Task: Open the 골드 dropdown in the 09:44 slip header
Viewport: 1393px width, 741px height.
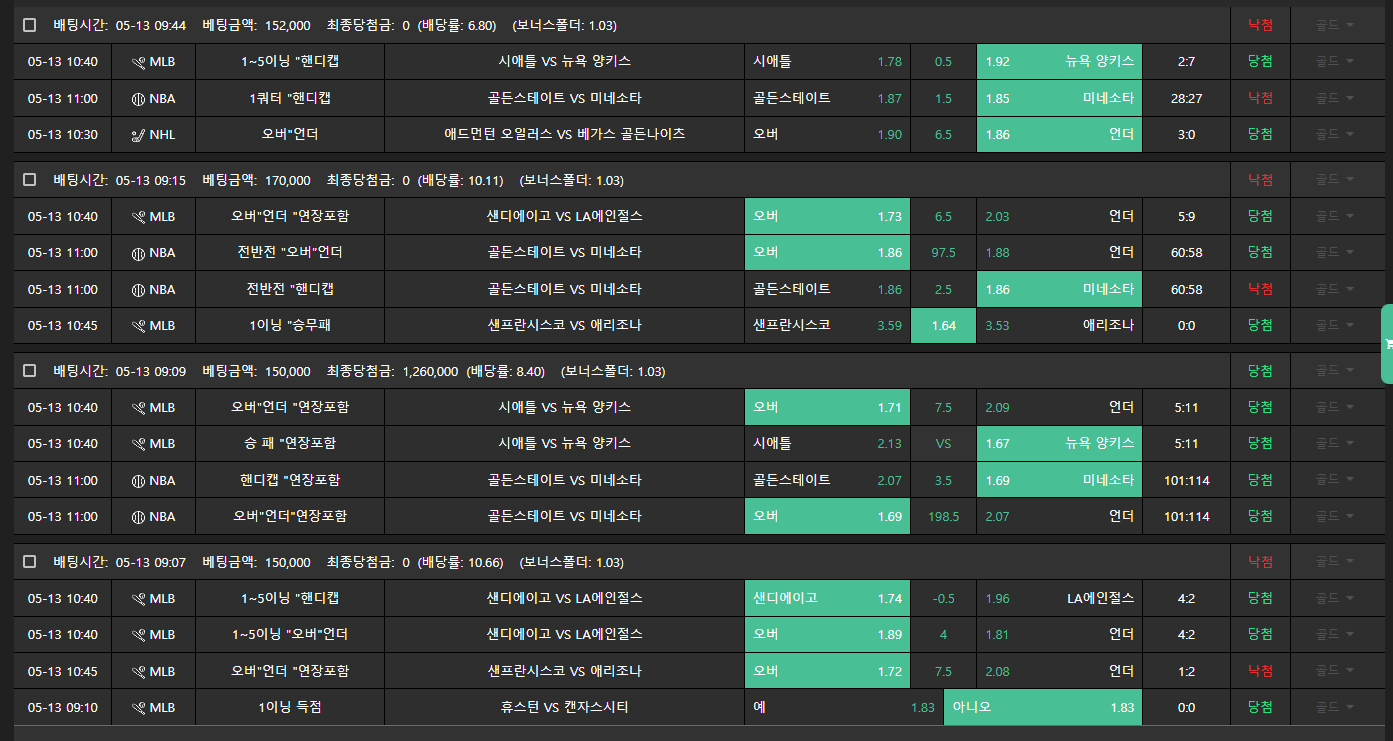Action: pos(1334,25)
